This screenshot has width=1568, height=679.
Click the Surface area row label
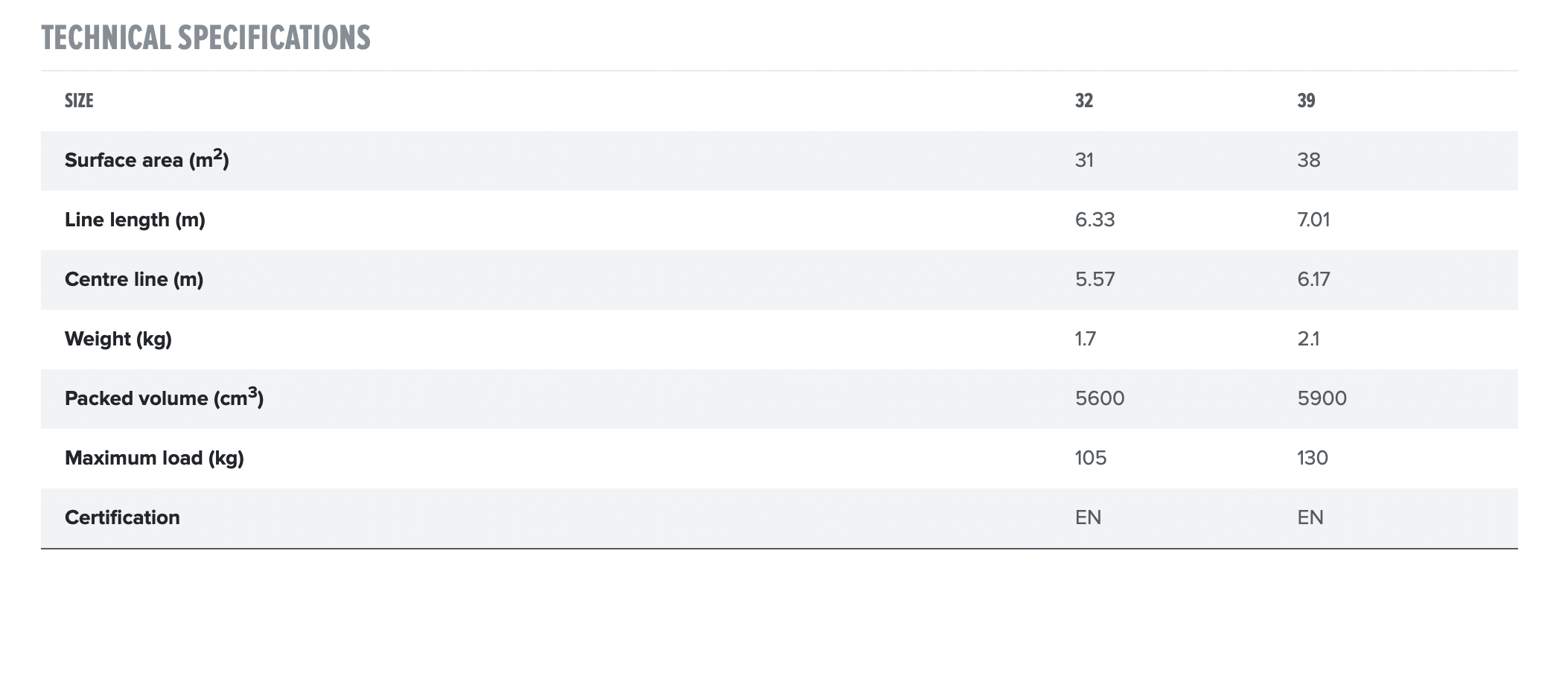click(147, 160)
